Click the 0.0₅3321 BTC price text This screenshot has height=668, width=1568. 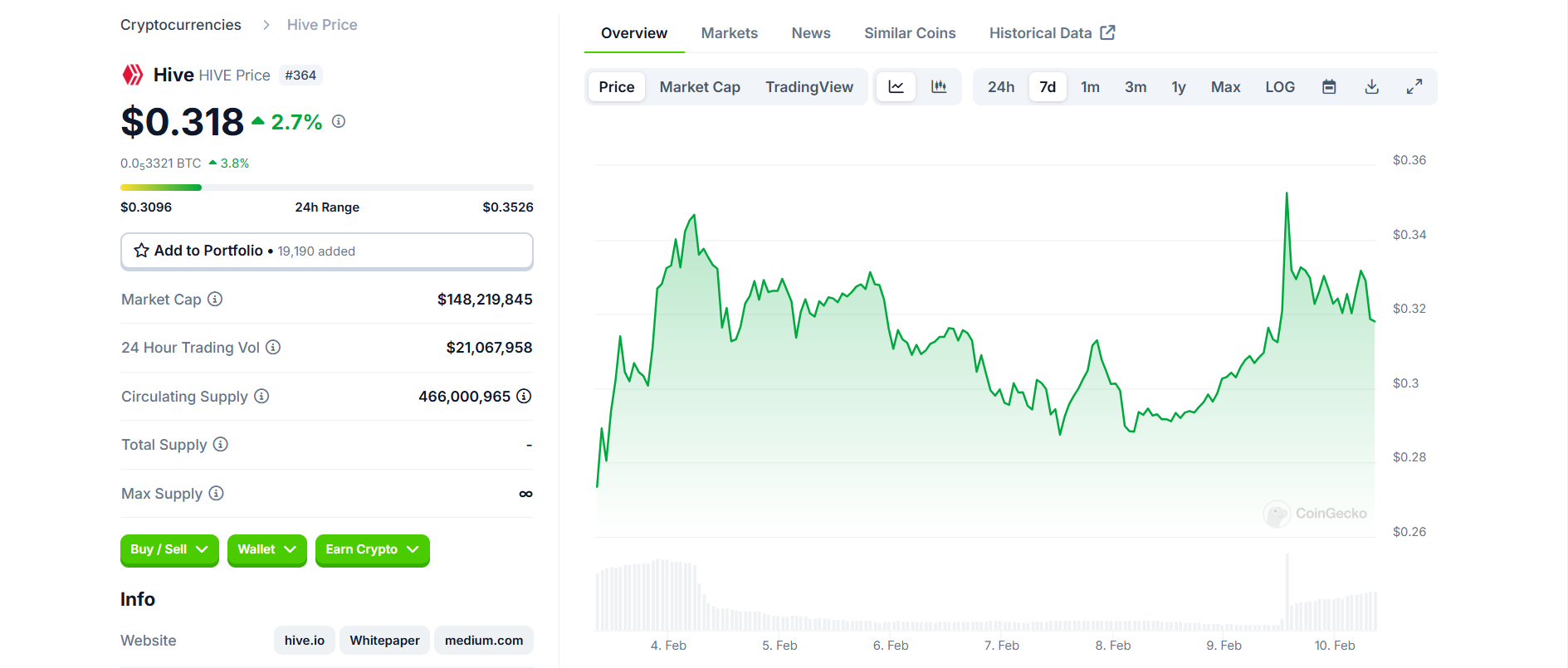[161, 163]
